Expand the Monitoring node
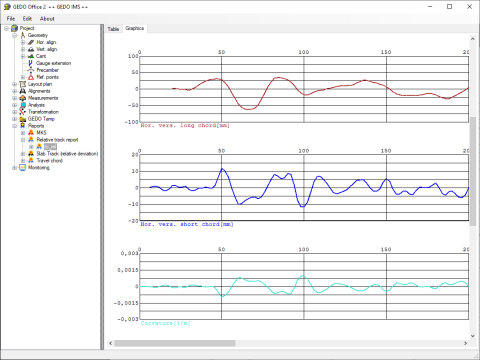This screenshot has width=480, height=360. click(15, 168)
